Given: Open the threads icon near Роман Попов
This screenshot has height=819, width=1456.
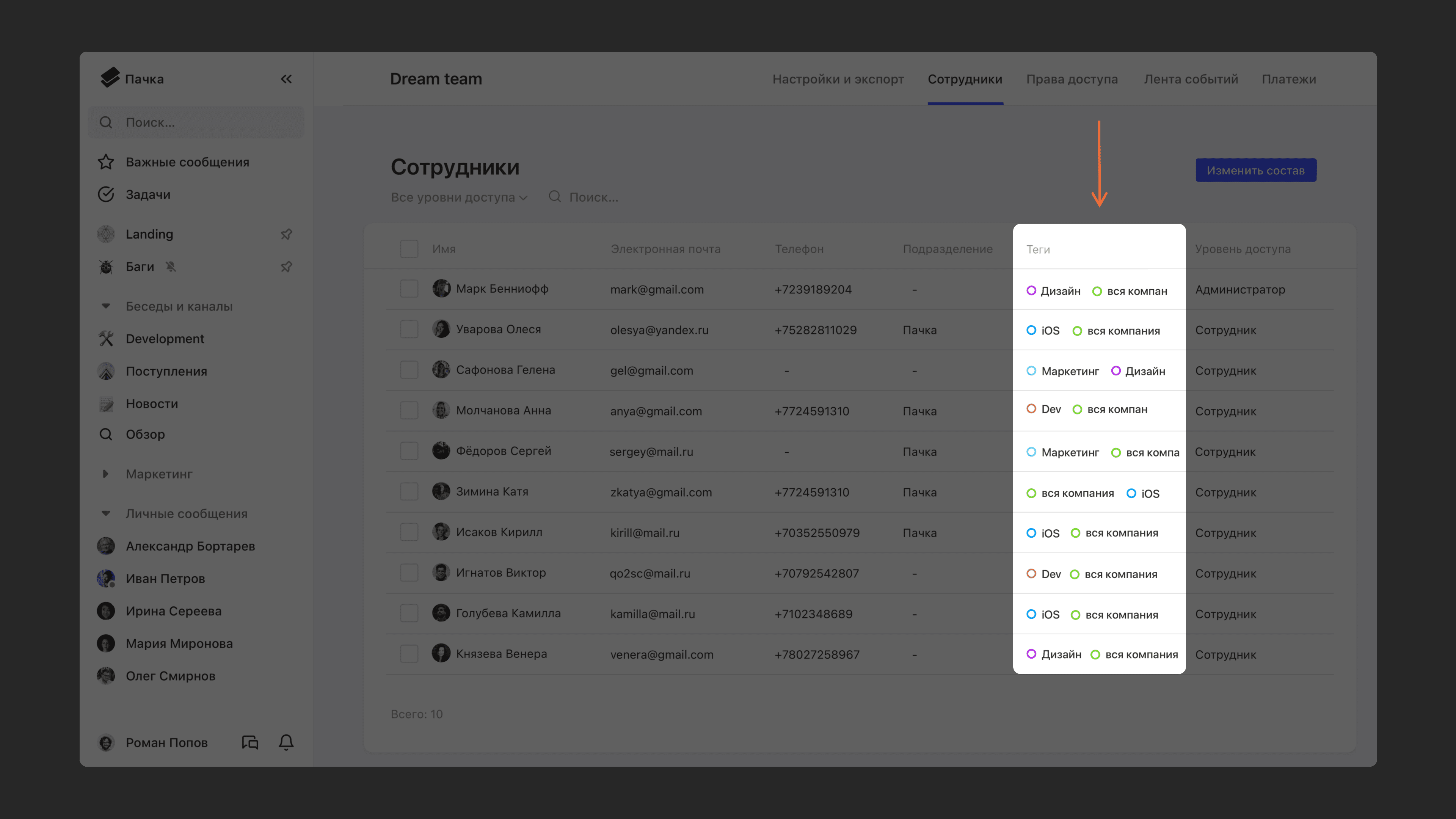Looking at the screenshot, I should (x=250, y=742).
